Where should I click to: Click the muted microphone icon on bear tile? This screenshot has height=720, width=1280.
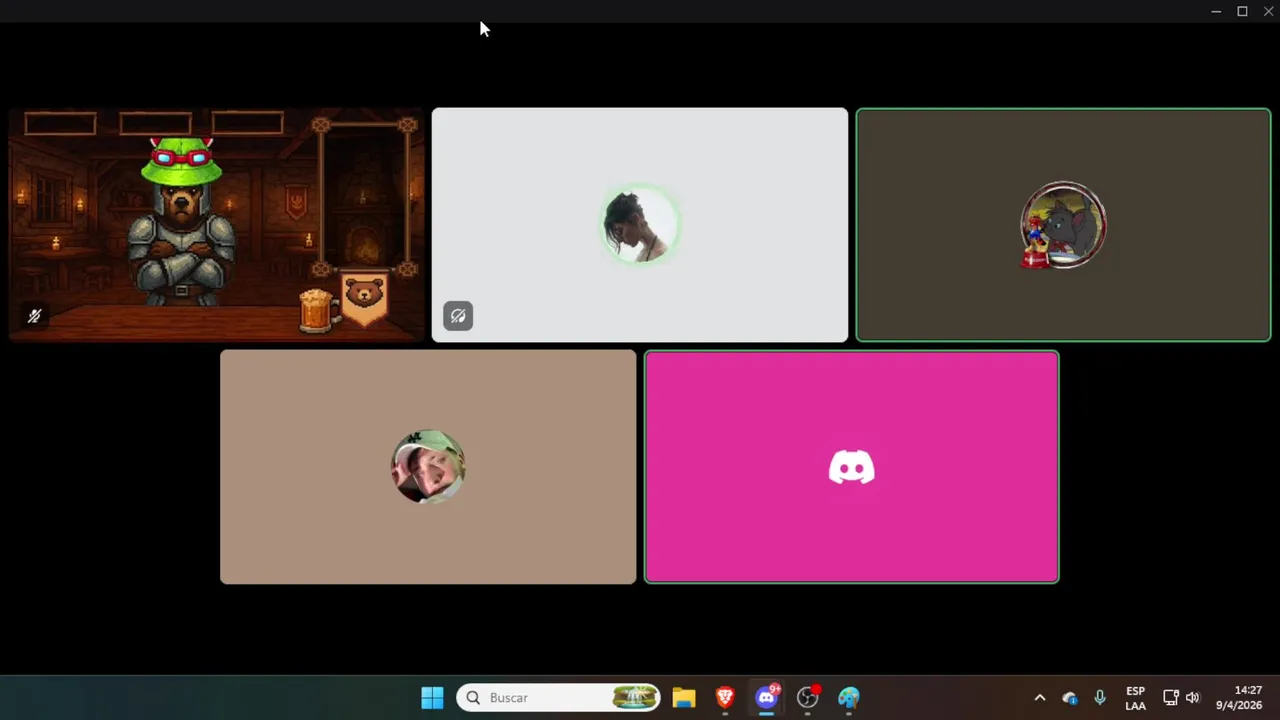pyautogui.click(x=34, y=316)
